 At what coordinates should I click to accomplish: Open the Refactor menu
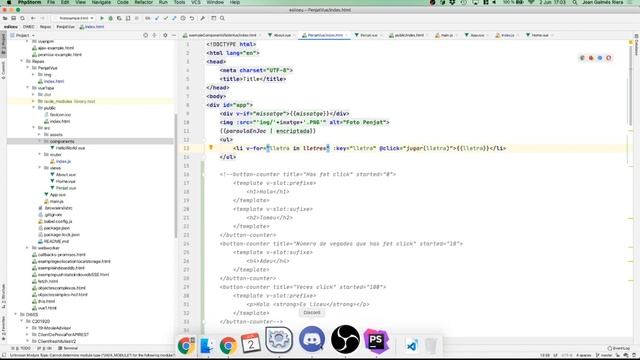[144, 2]
